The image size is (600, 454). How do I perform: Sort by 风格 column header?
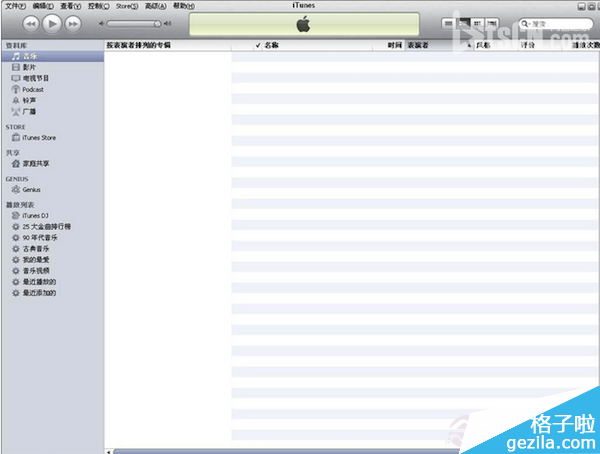click(496, 45)
